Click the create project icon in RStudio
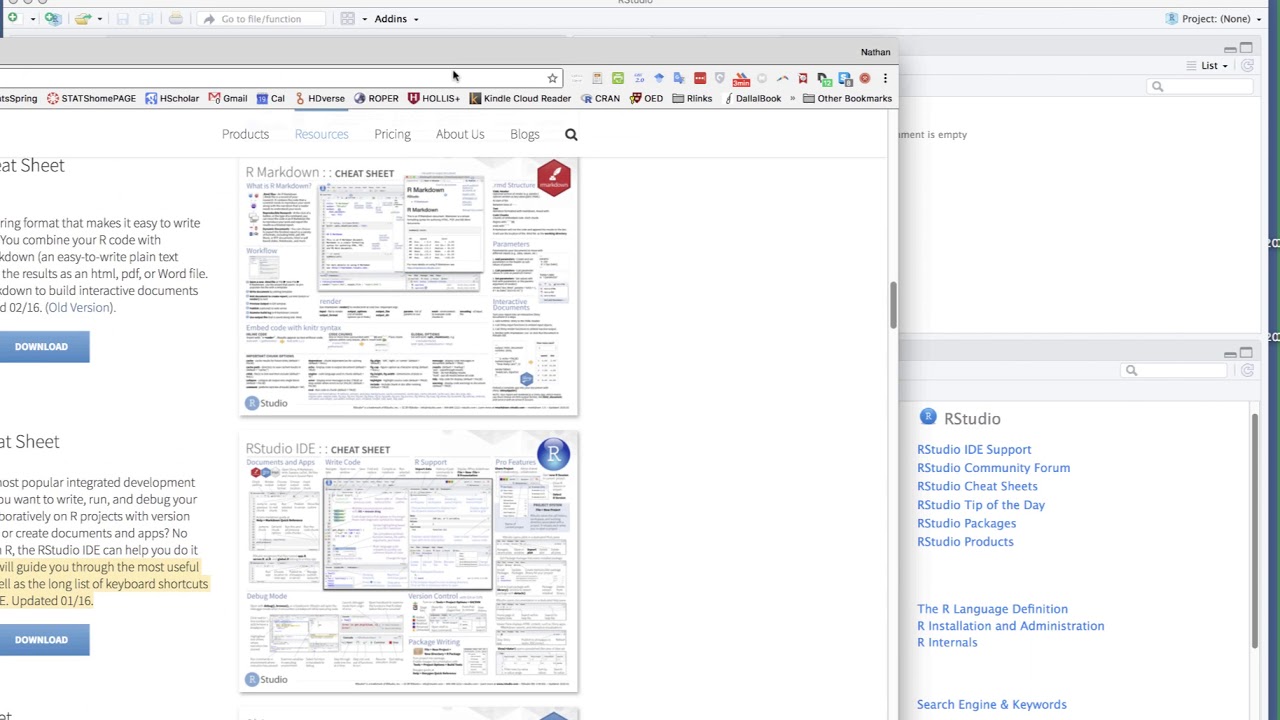1280x720 pixels. tap(52, 18)
